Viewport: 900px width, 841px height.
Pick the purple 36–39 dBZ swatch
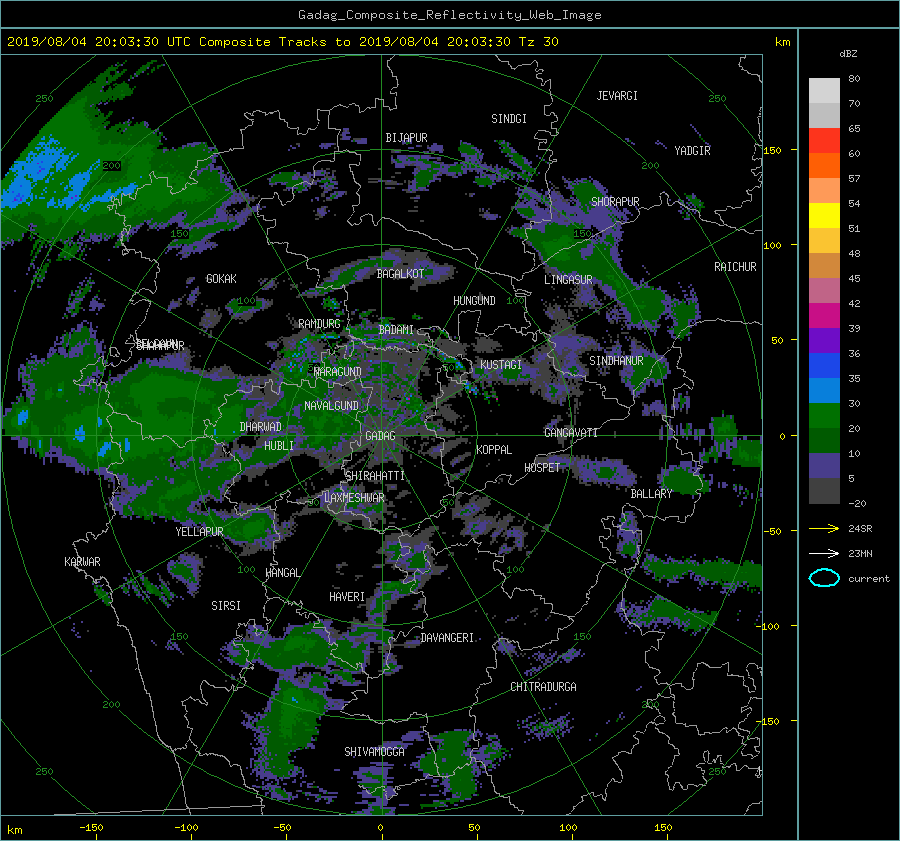(824, 341)
